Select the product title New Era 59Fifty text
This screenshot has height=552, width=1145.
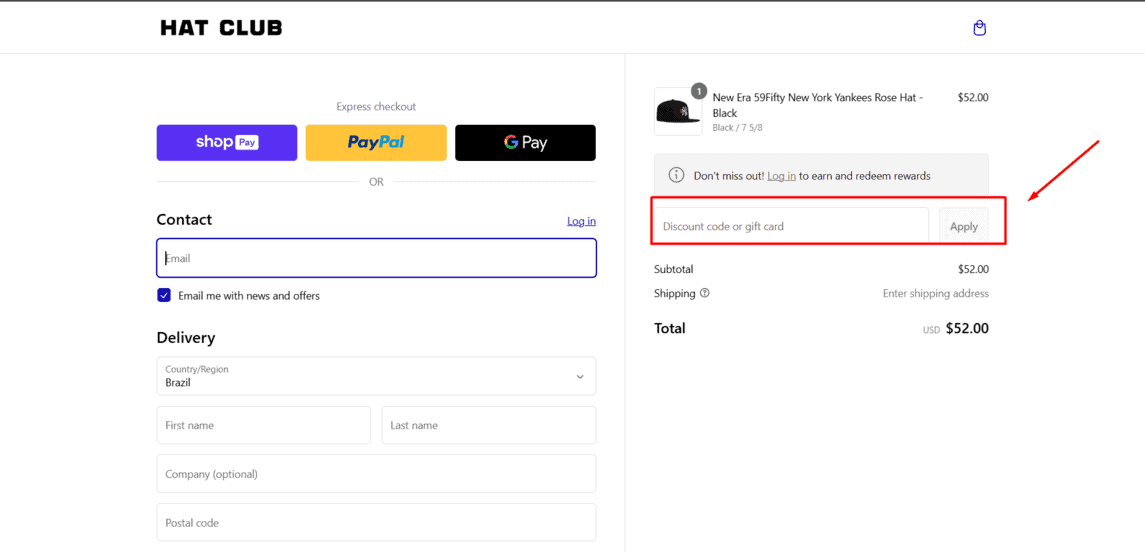point(818,105)
